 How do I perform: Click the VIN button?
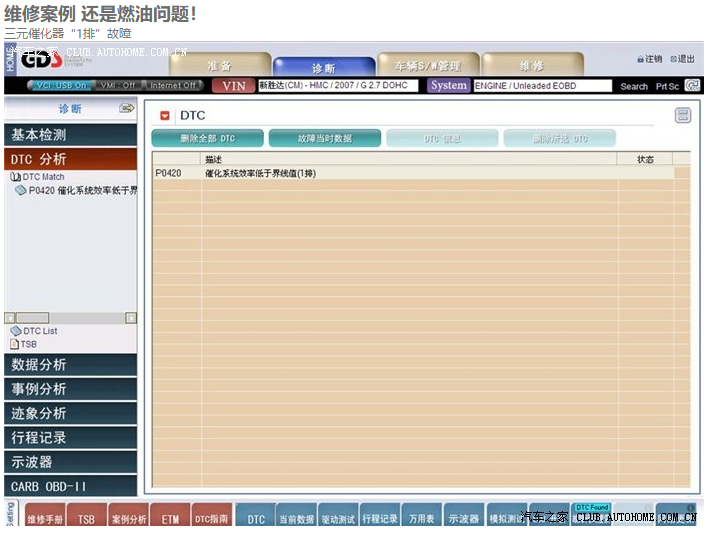(x=233, y=86)
